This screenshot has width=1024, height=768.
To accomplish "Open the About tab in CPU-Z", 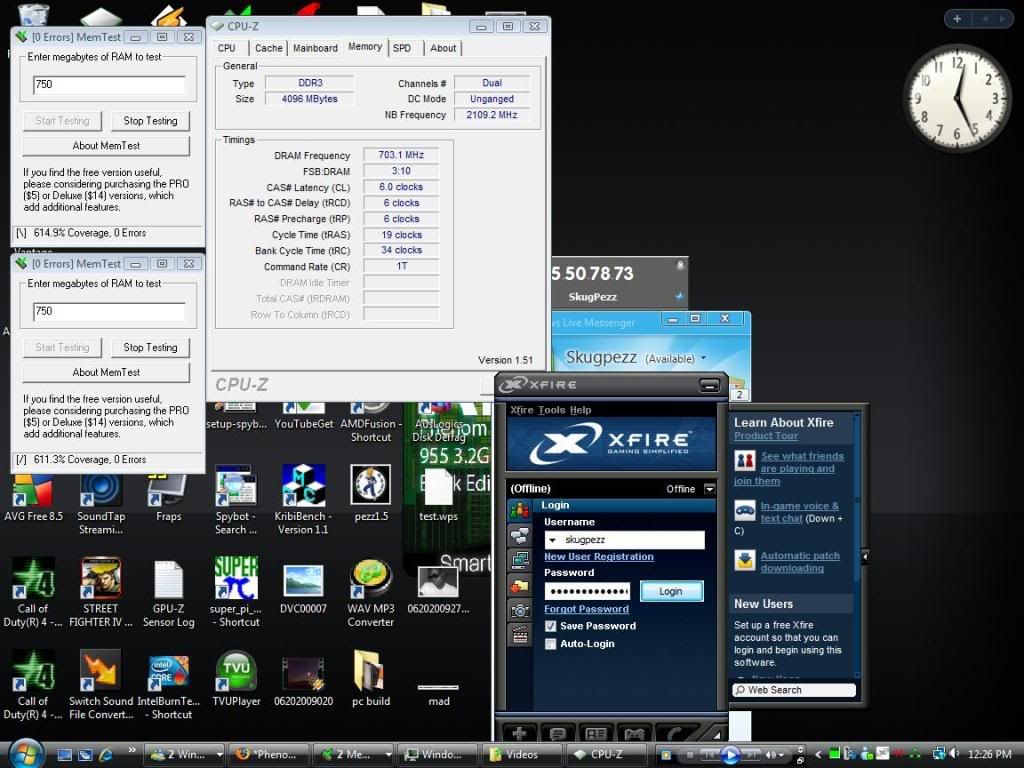I will point(443,48).
